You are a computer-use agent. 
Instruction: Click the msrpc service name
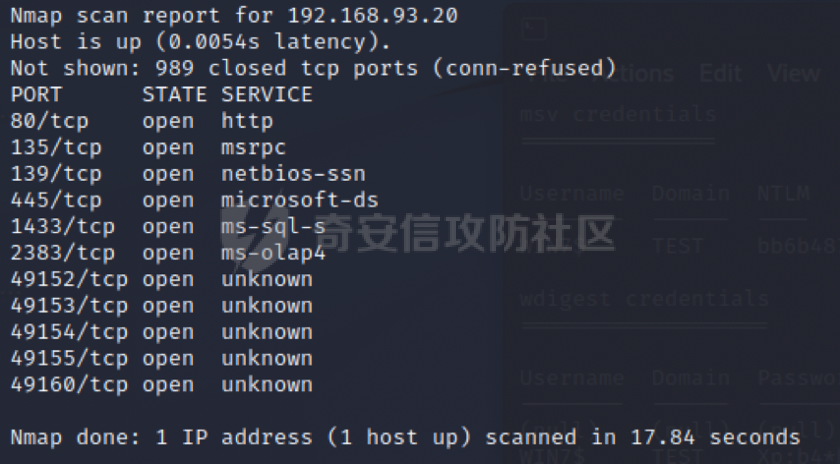click(253, 148)
